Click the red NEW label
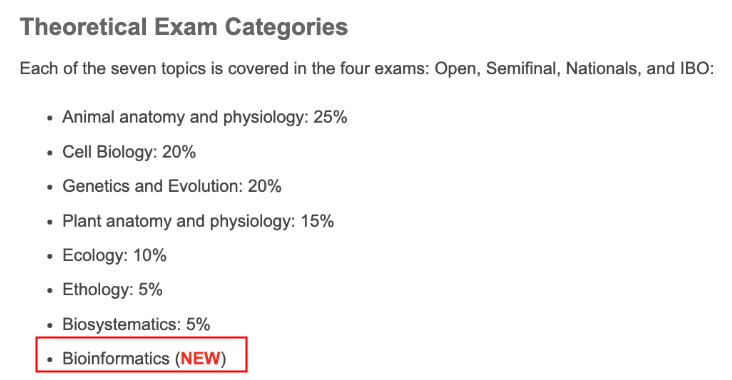 coord(200,359)
